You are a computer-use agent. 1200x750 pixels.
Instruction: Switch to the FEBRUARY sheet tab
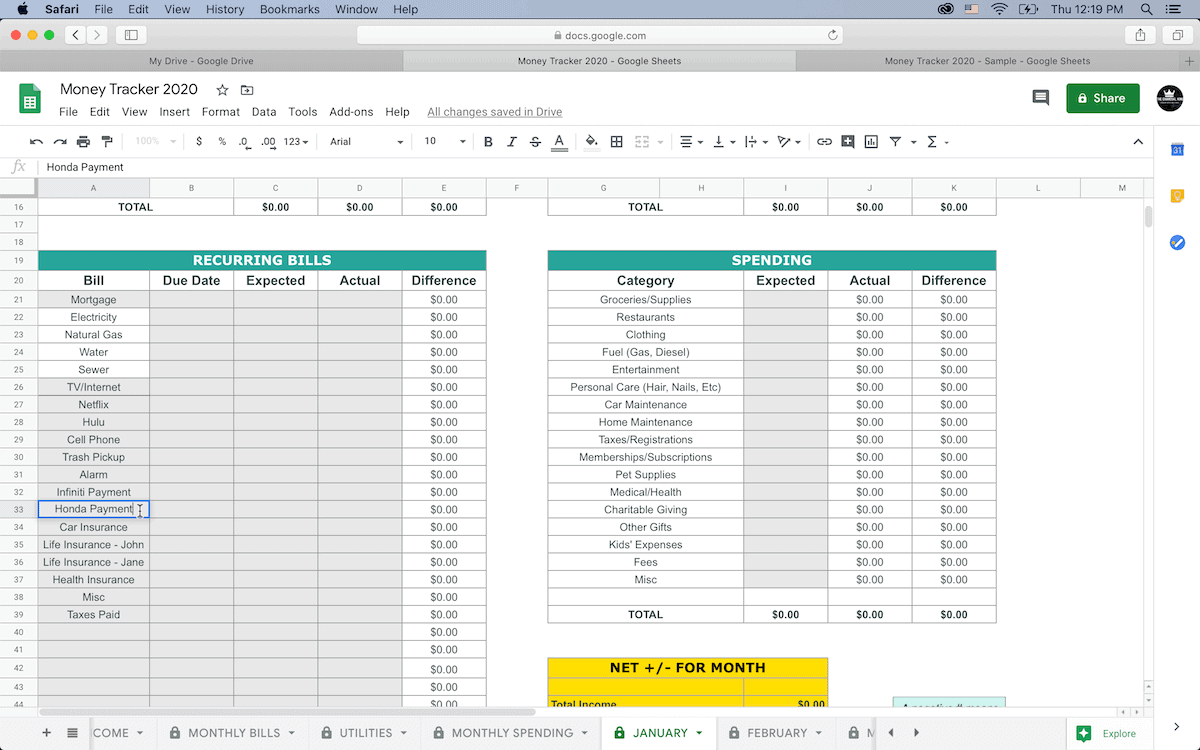pos(777,733)
